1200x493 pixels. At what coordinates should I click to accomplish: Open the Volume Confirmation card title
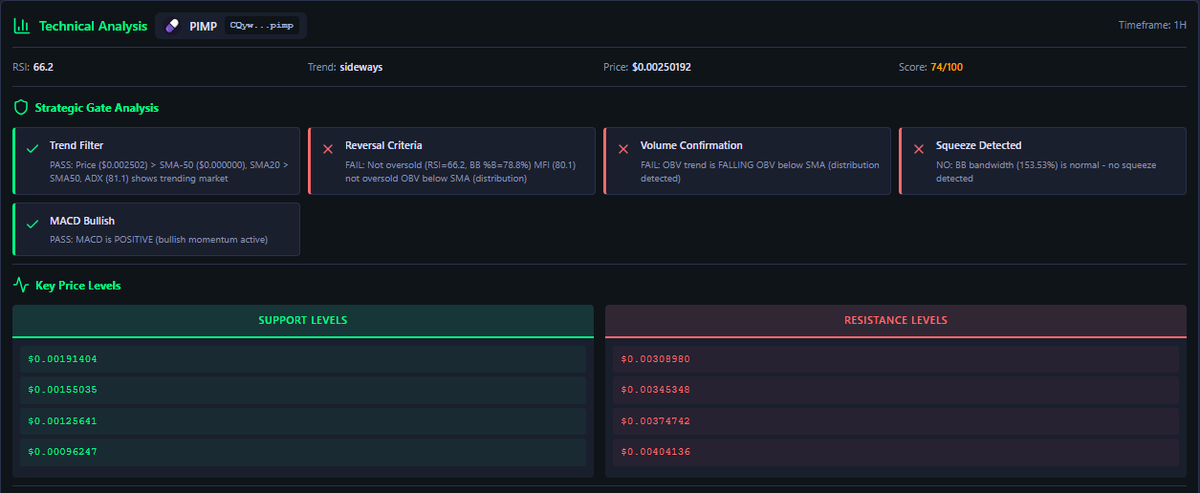click(691, 145)
